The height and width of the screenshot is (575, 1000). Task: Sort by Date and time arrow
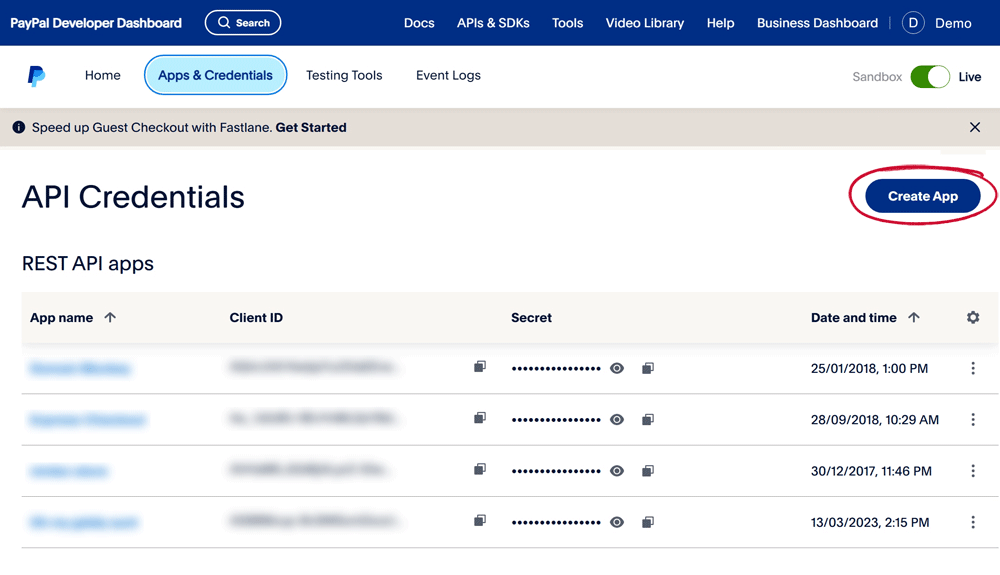coord(914,317)
